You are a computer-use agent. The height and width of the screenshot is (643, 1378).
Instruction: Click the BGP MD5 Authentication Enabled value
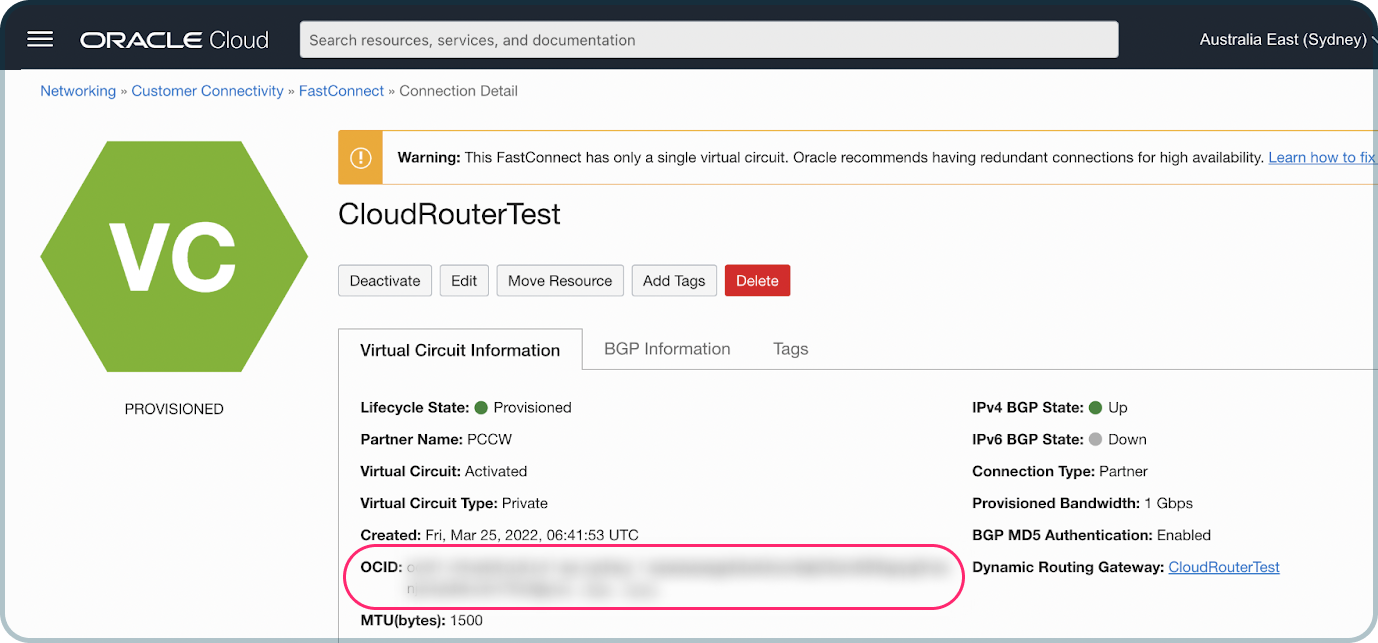click(x=1184, y=536)
